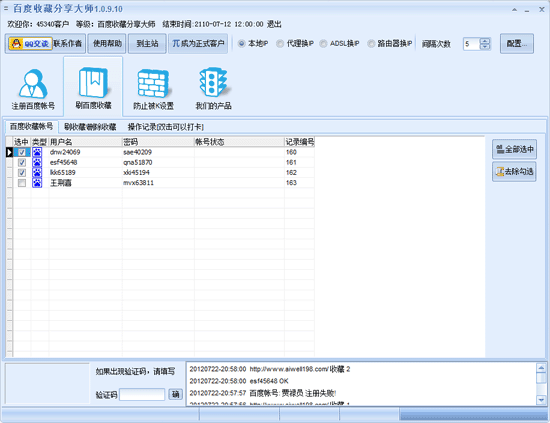Open the 配置 settings button

(x=517, y=43)
